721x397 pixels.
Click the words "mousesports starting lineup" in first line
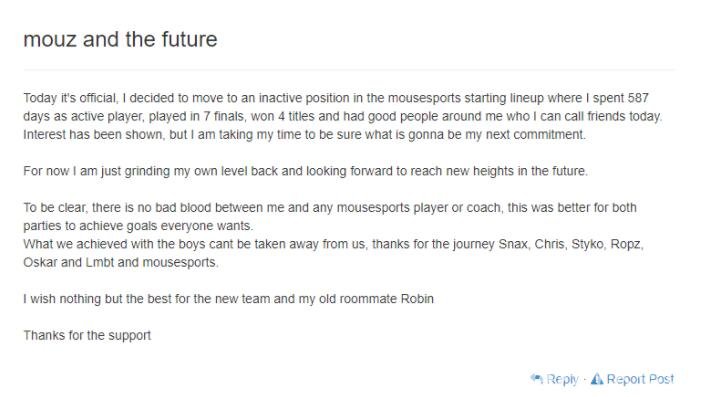click(x=459, y=98)
